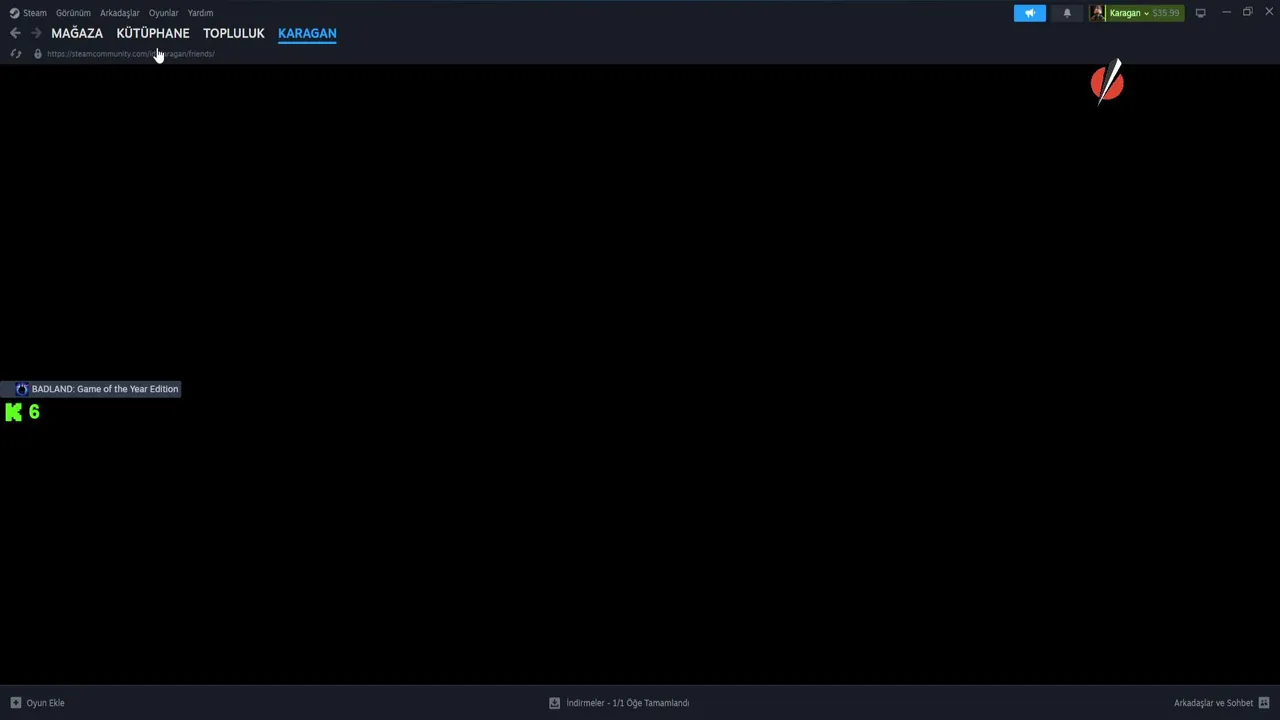Viewport: 1280px width, 720px height.
Task: Open the Arkadaşlar menu
Action: tap(120, 13)
